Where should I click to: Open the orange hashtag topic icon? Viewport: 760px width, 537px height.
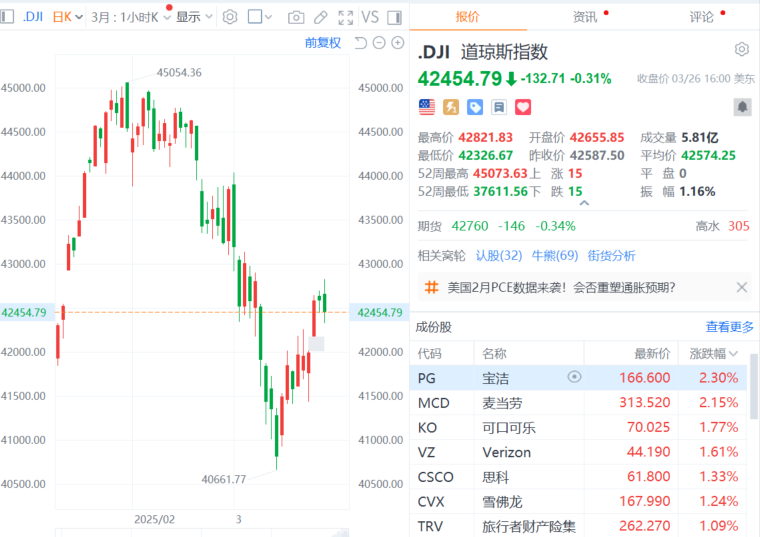(431, 287)
